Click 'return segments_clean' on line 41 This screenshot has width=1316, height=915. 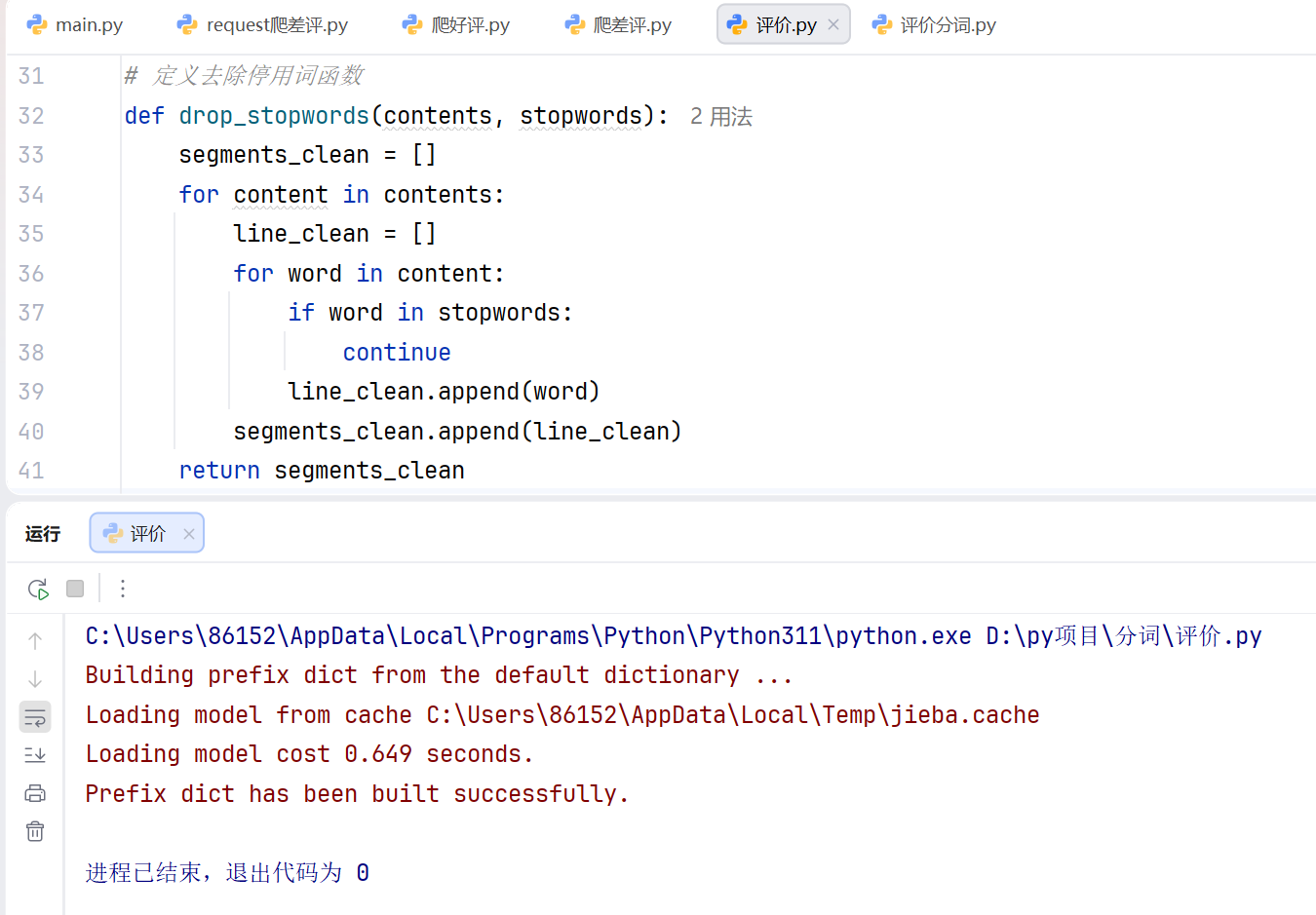point(322,471)
